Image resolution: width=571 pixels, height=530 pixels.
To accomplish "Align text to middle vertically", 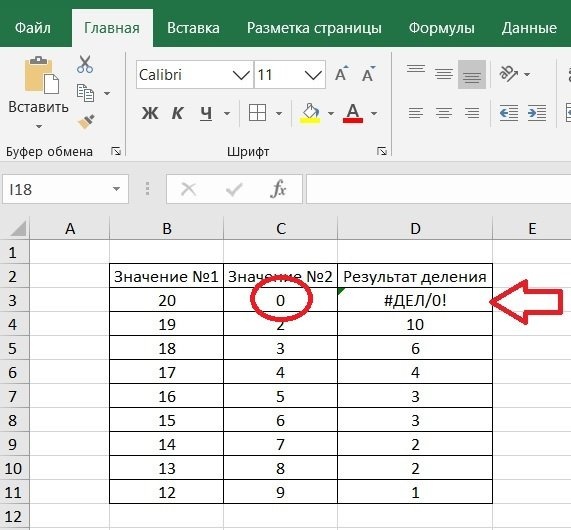I will coord(444,74).
